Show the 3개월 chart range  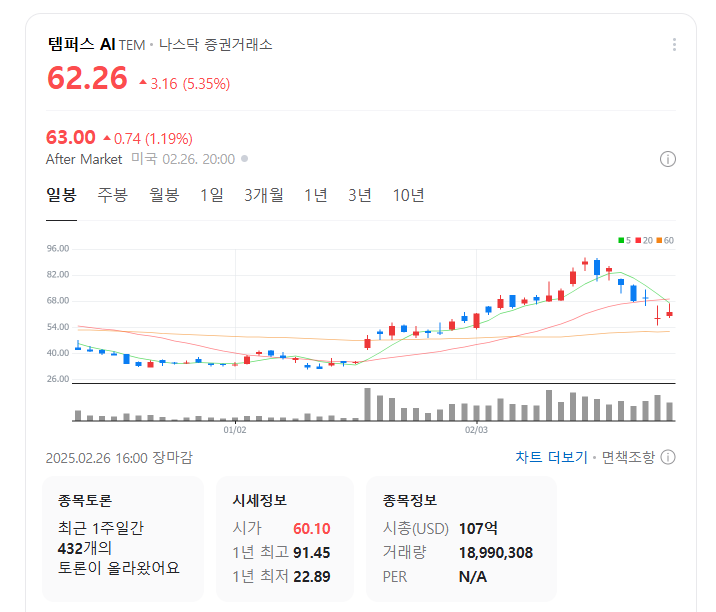263,195
